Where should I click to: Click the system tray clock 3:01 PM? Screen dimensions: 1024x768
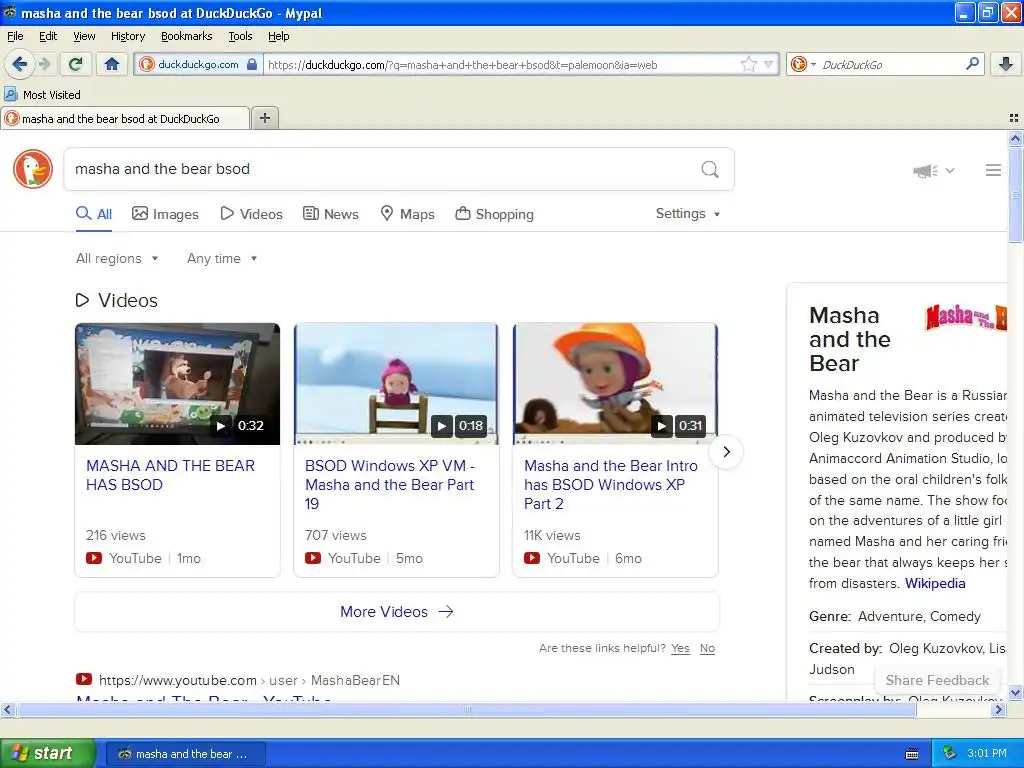click(x=987, y=754)
